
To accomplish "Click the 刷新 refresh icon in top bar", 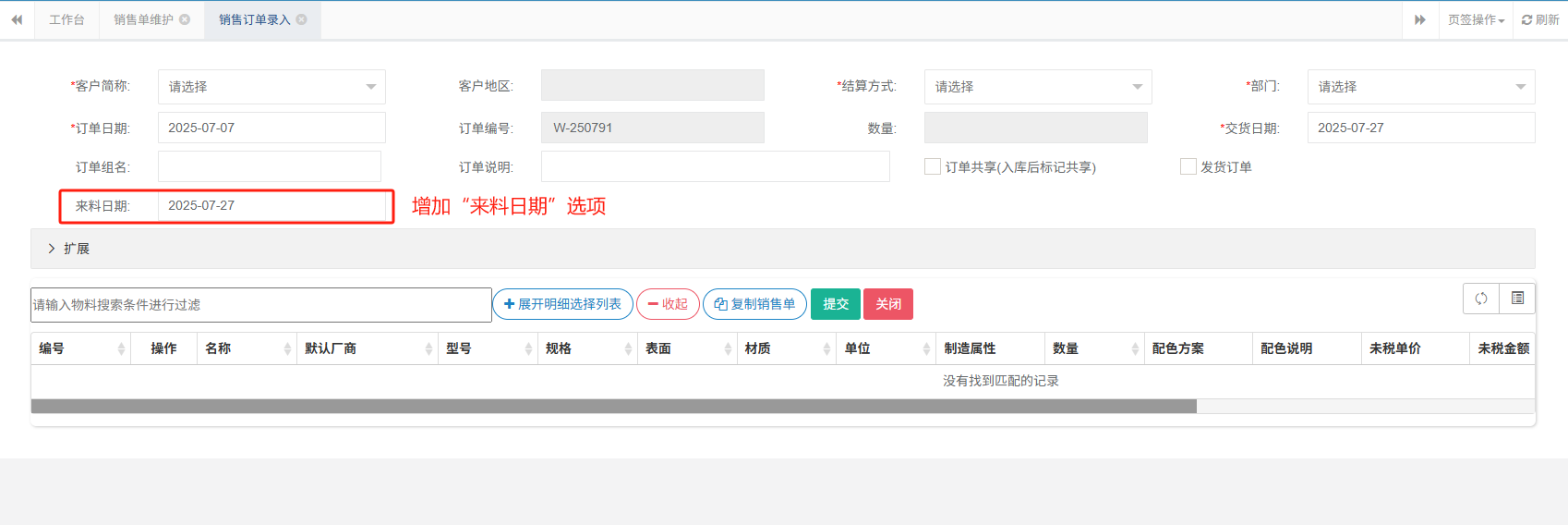I will pyautogui.click(x=1527, y=19).
